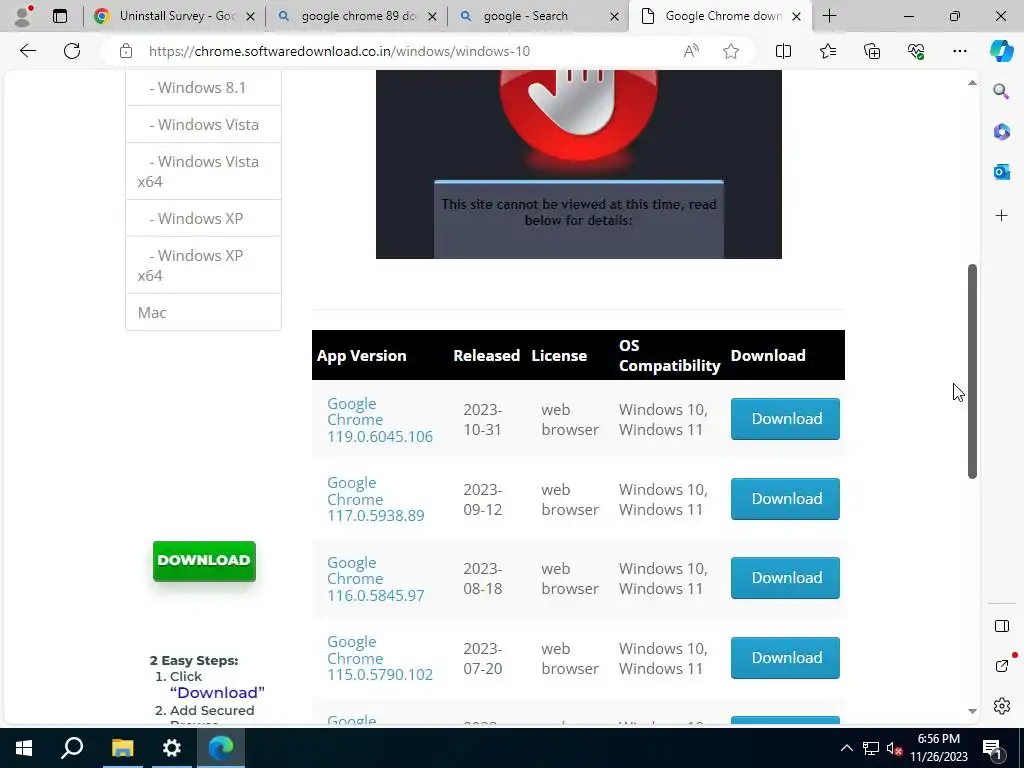Viewport: 1024px width, 768px height.
Task: Click the address bar URL
Action: (x=339, y=51)
